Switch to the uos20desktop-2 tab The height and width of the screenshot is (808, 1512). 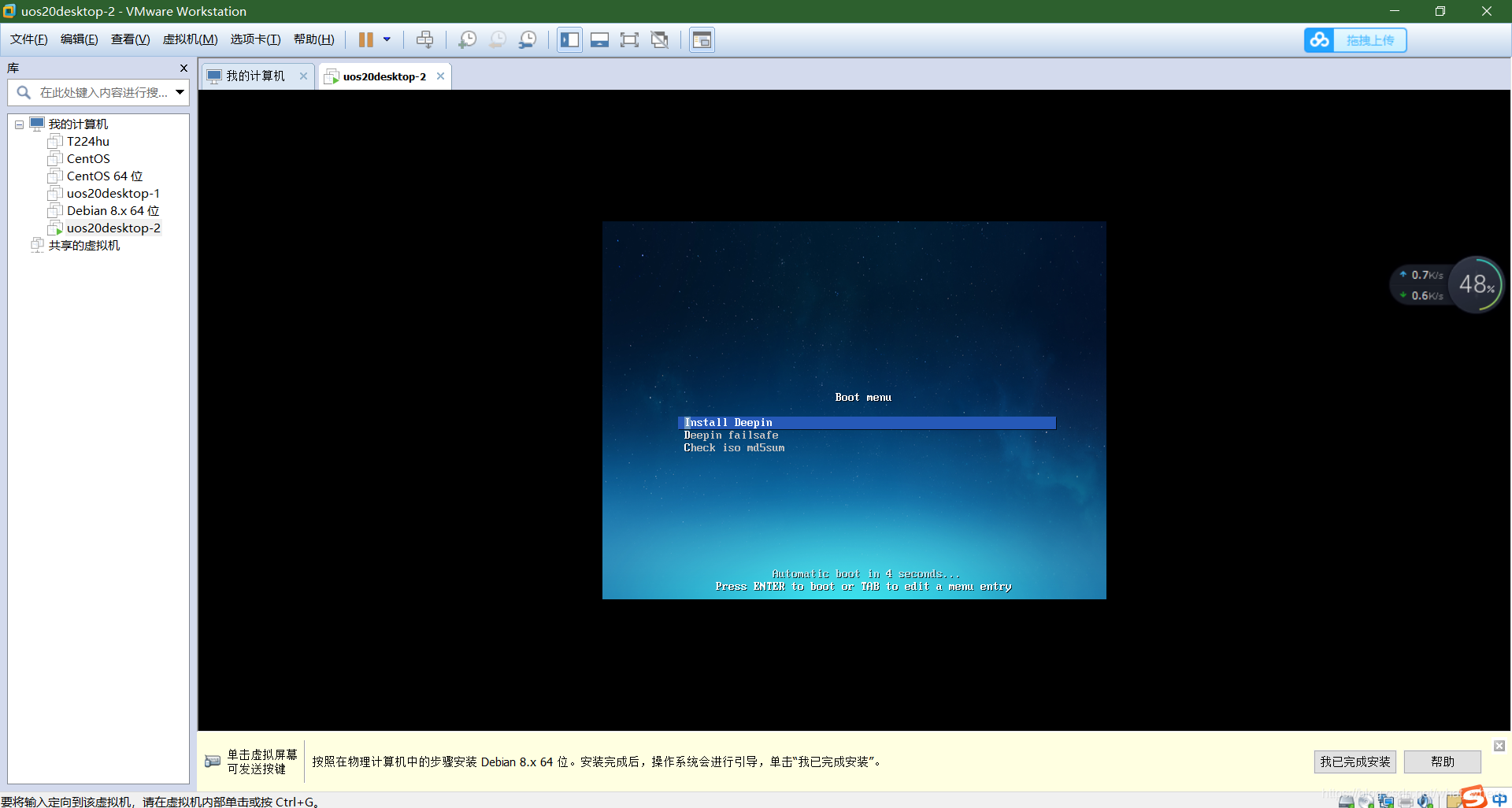(x=384, y=76)
